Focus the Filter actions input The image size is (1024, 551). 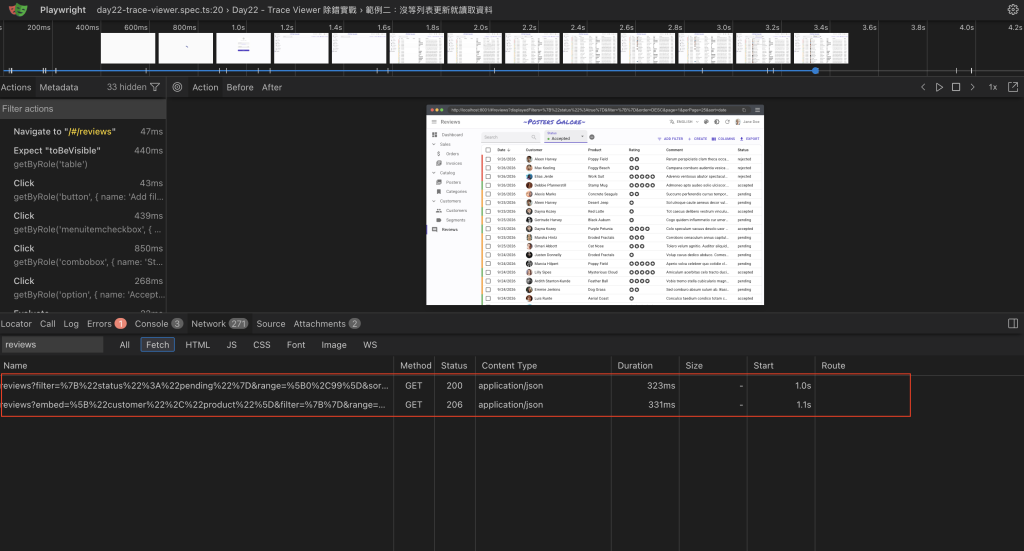[x=83, y=108]
